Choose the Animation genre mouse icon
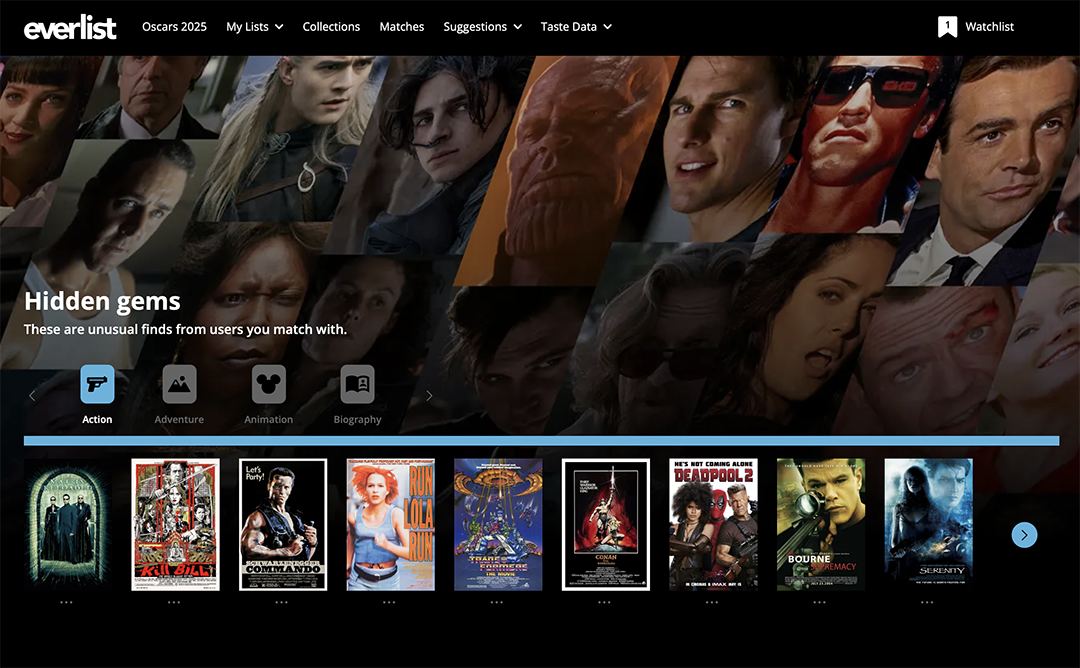 [x=269, y=384]
